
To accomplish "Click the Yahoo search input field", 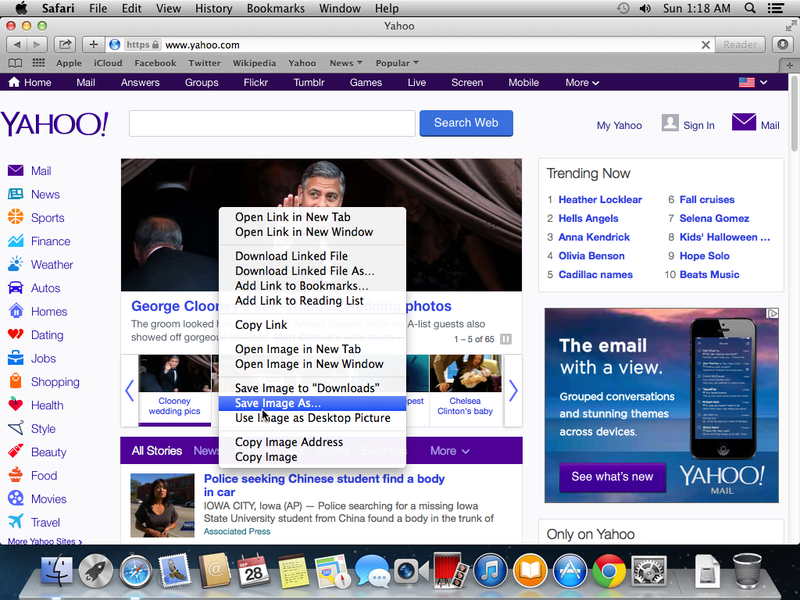I will (x=272, y=123).
